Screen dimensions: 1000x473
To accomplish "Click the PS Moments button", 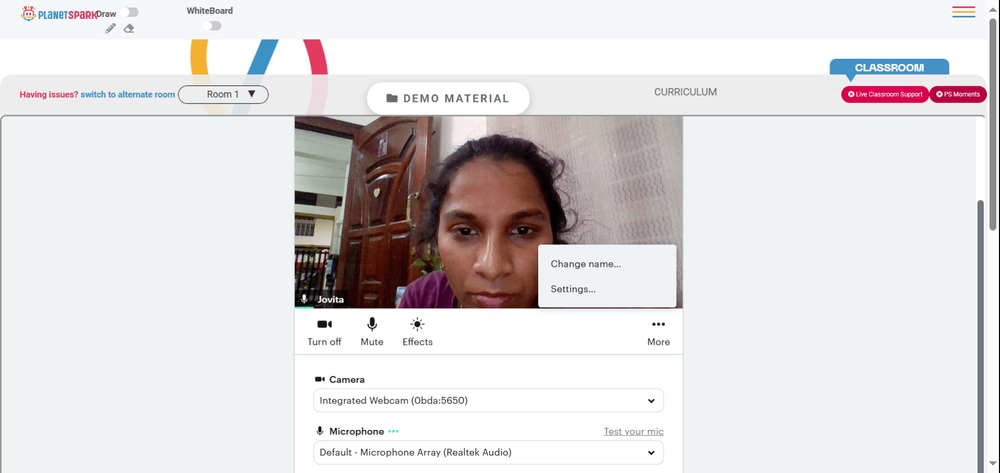I will 958,94.
